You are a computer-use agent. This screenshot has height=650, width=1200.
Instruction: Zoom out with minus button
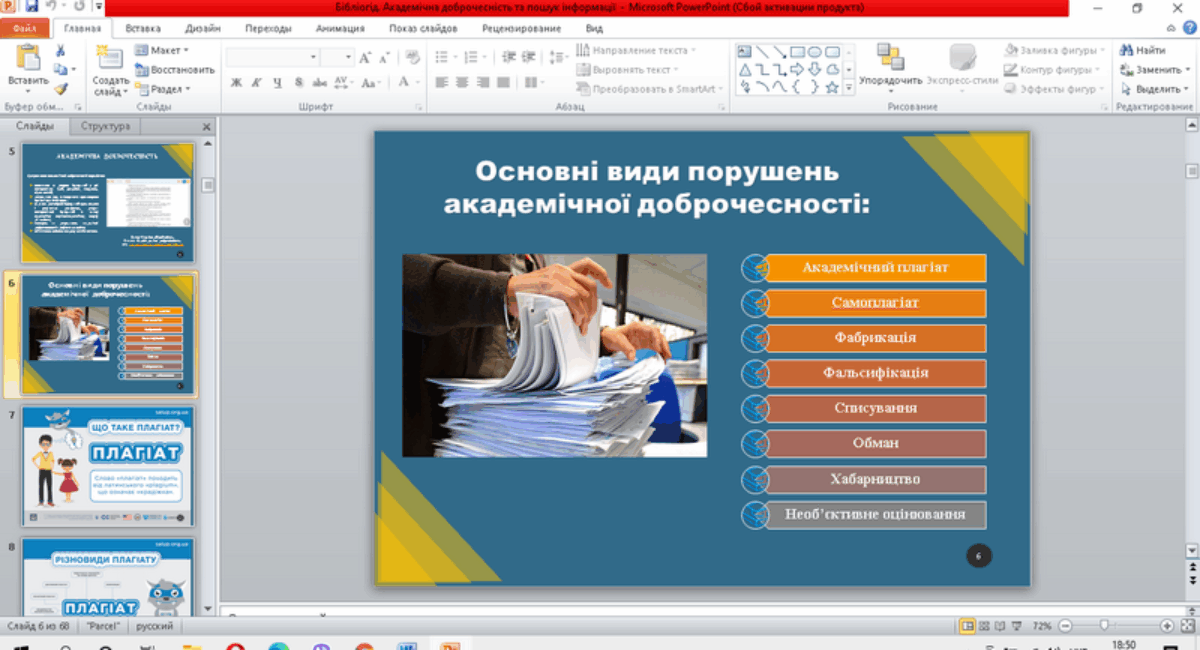click(x=1064, y=625)
